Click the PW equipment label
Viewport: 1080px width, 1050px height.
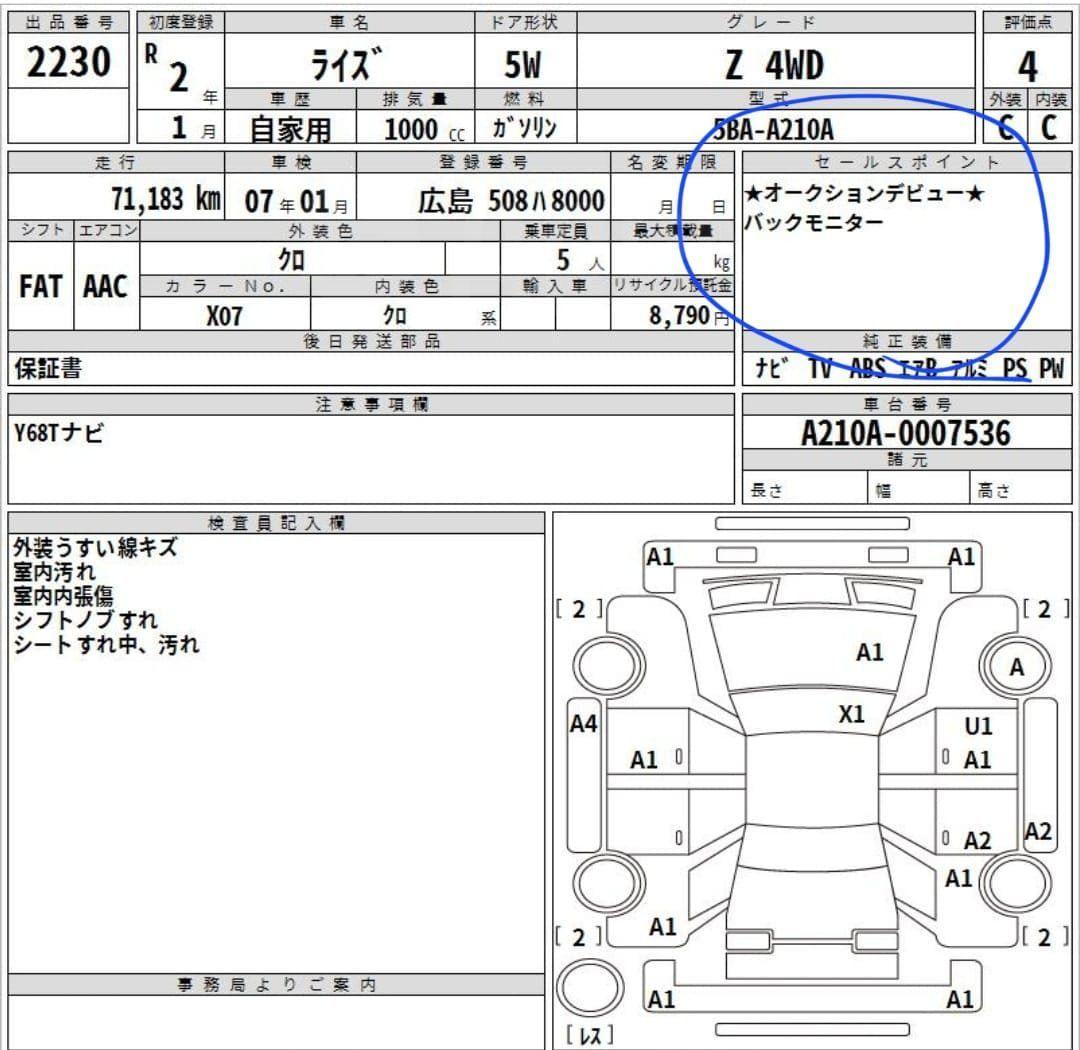click(1050, 369)
